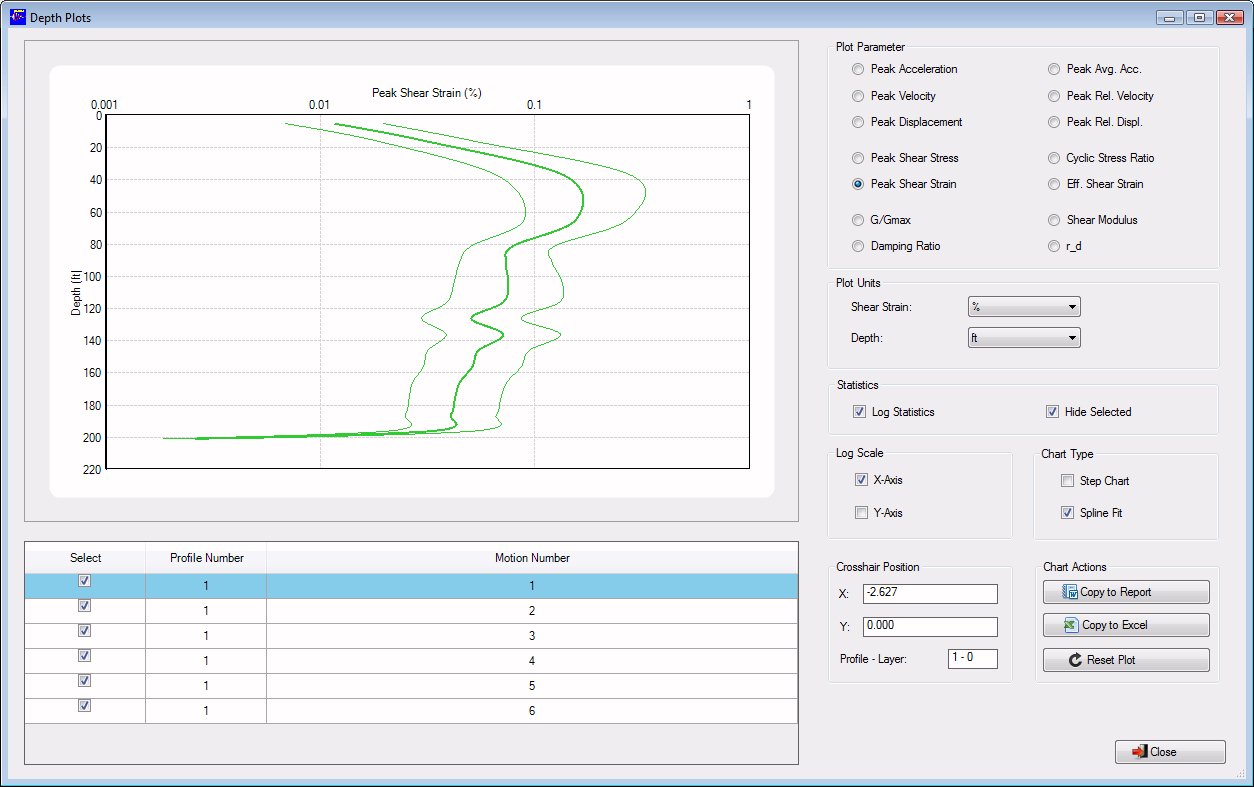Click Motion Number cell reading 5
The image size is (1254, 787).
532,686
